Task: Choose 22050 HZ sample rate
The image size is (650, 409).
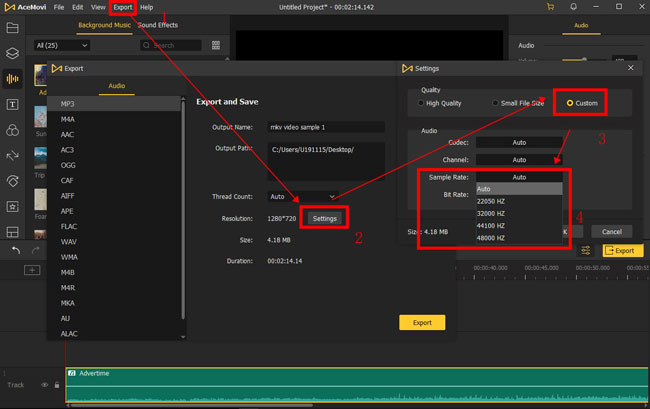Action: click(x=519, y=201)
